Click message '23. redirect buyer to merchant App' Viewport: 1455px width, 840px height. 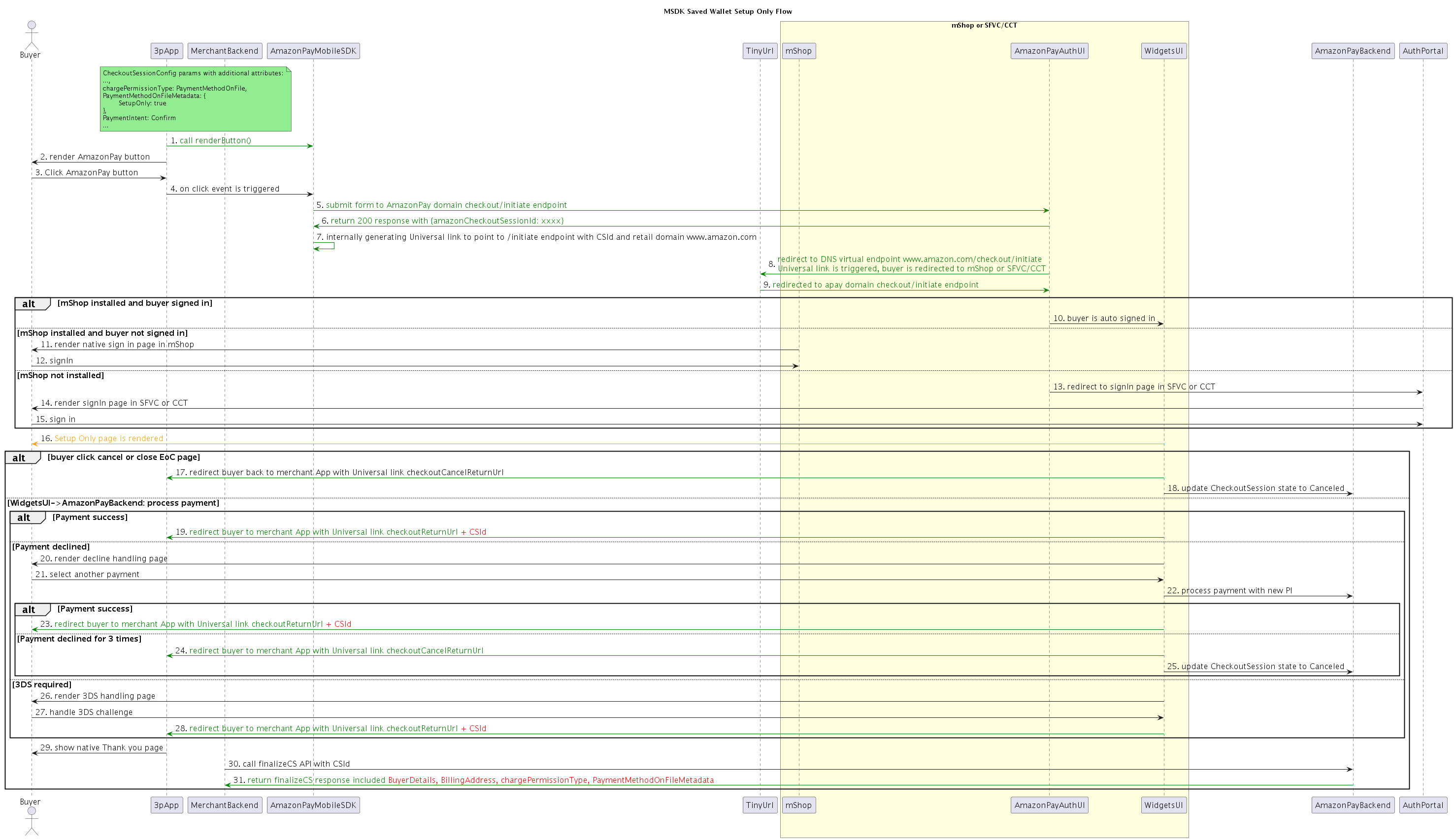click(x=196, y=624)
